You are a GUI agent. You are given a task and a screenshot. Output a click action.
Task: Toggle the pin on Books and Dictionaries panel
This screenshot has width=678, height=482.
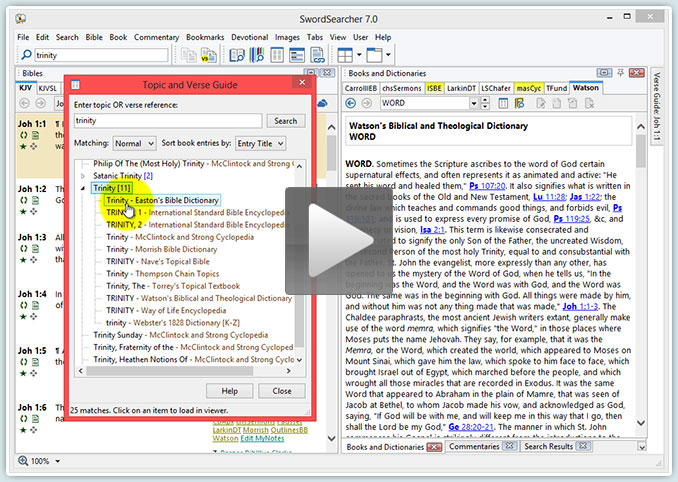pos(620,73)
